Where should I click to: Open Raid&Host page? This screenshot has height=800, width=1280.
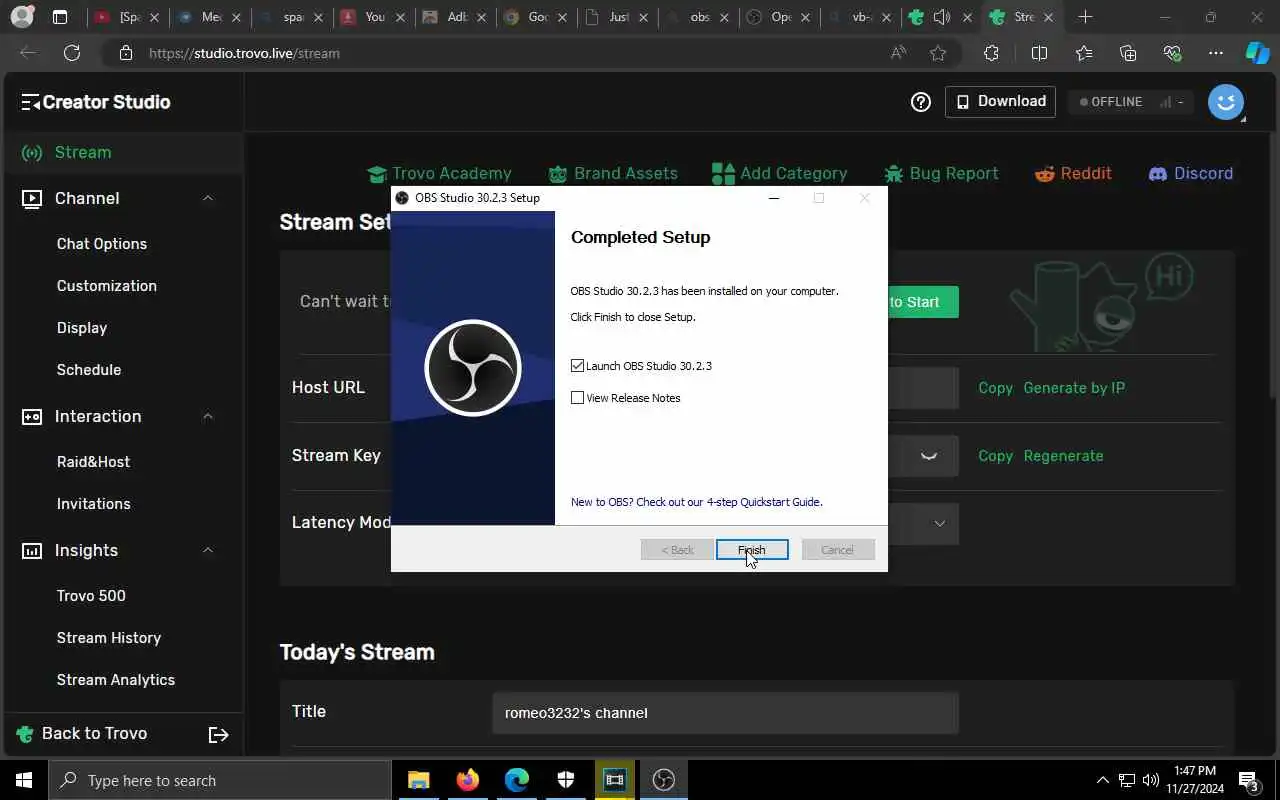click(94, 462)
